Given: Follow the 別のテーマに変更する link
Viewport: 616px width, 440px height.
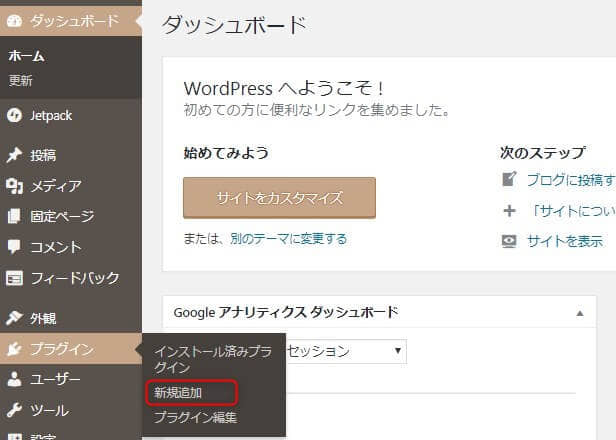Looking at the screenshot, I should [289, 238].
